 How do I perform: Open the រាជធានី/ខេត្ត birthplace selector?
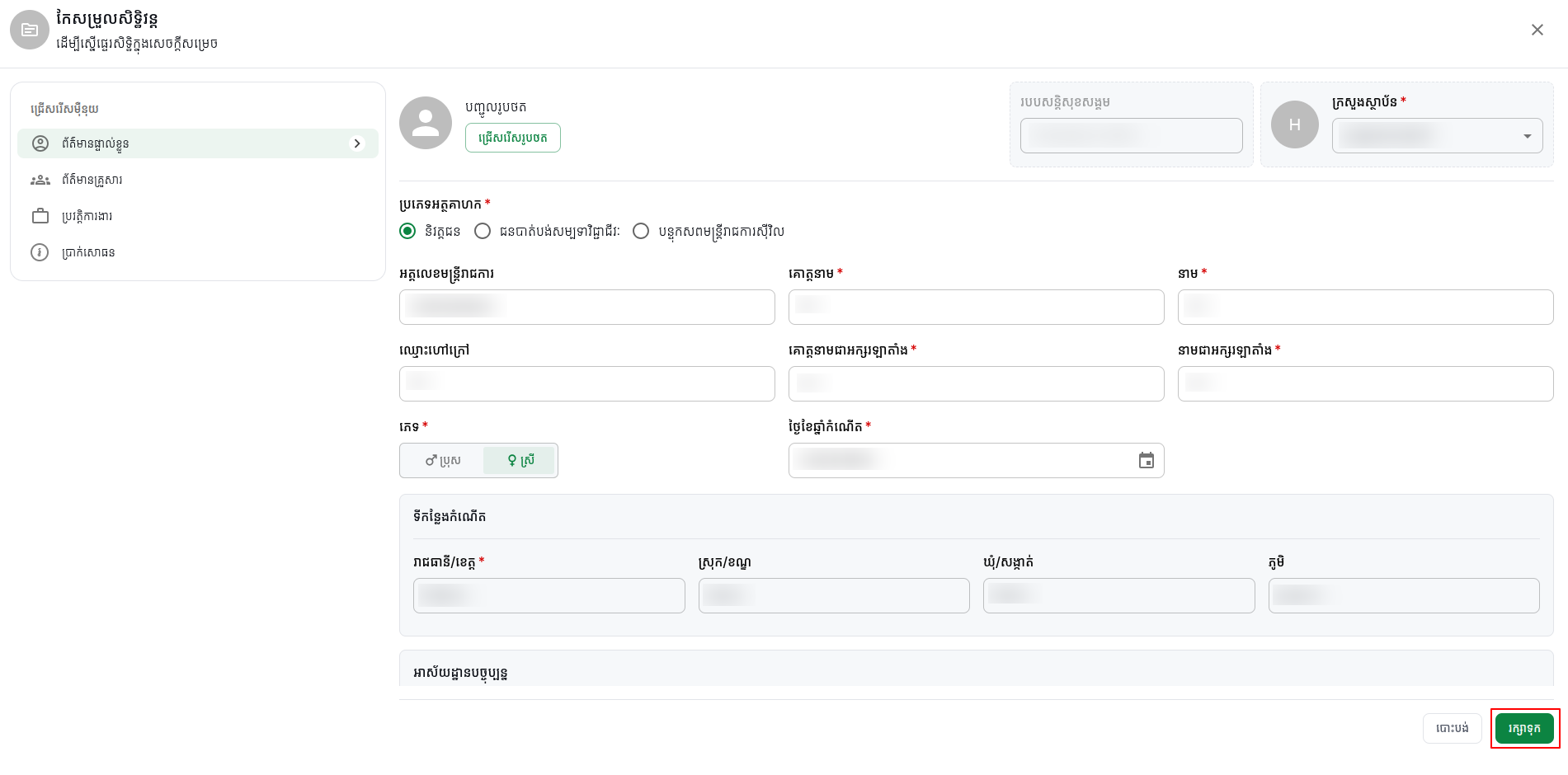pyautogui.click(x=549, y=595)
